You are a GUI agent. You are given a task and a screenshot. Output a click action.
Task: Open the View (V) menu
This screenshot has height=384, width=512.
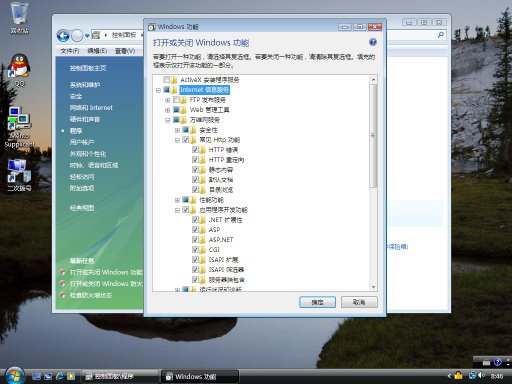[125, 51]
